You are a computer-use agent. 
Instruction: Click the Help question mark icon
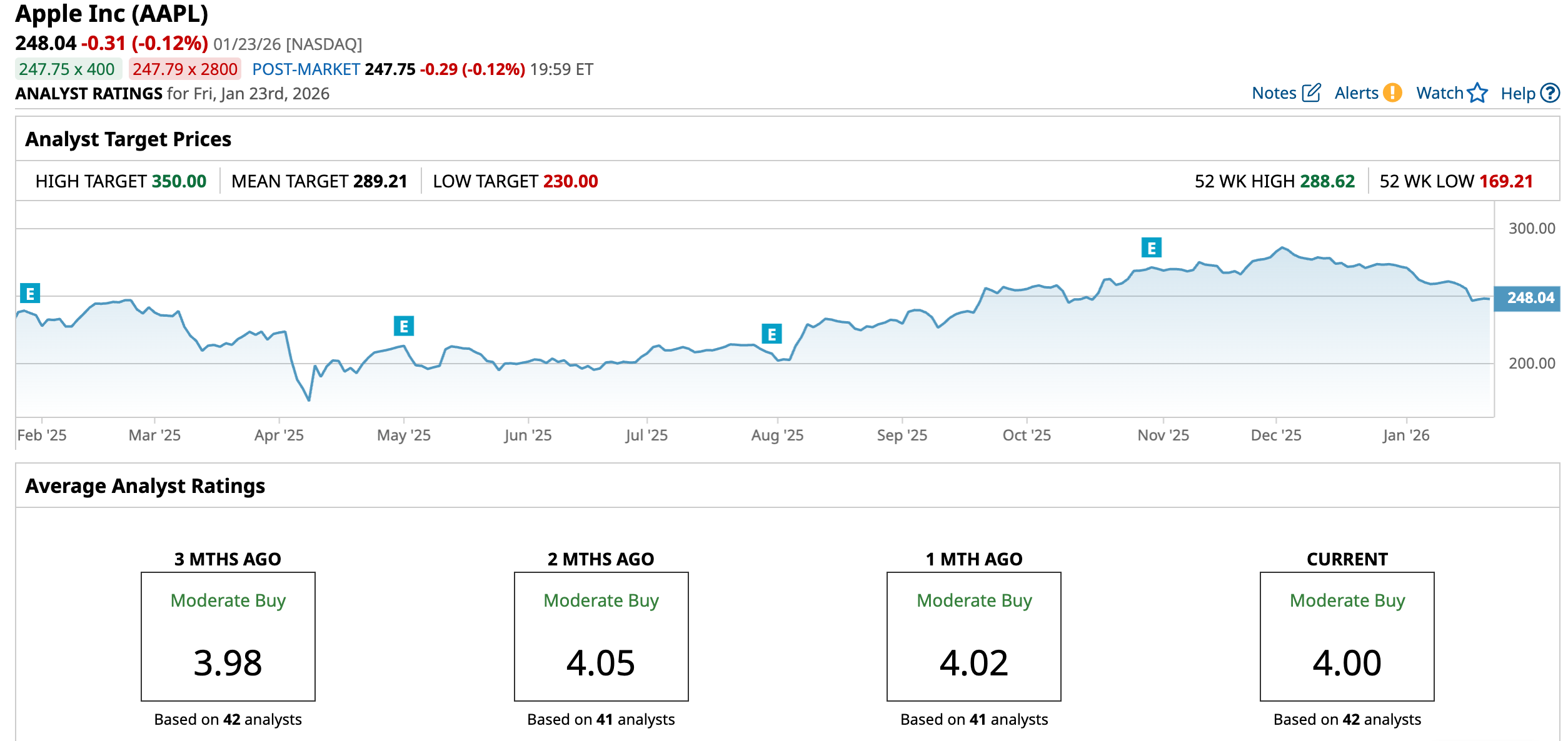(1550, 93)
